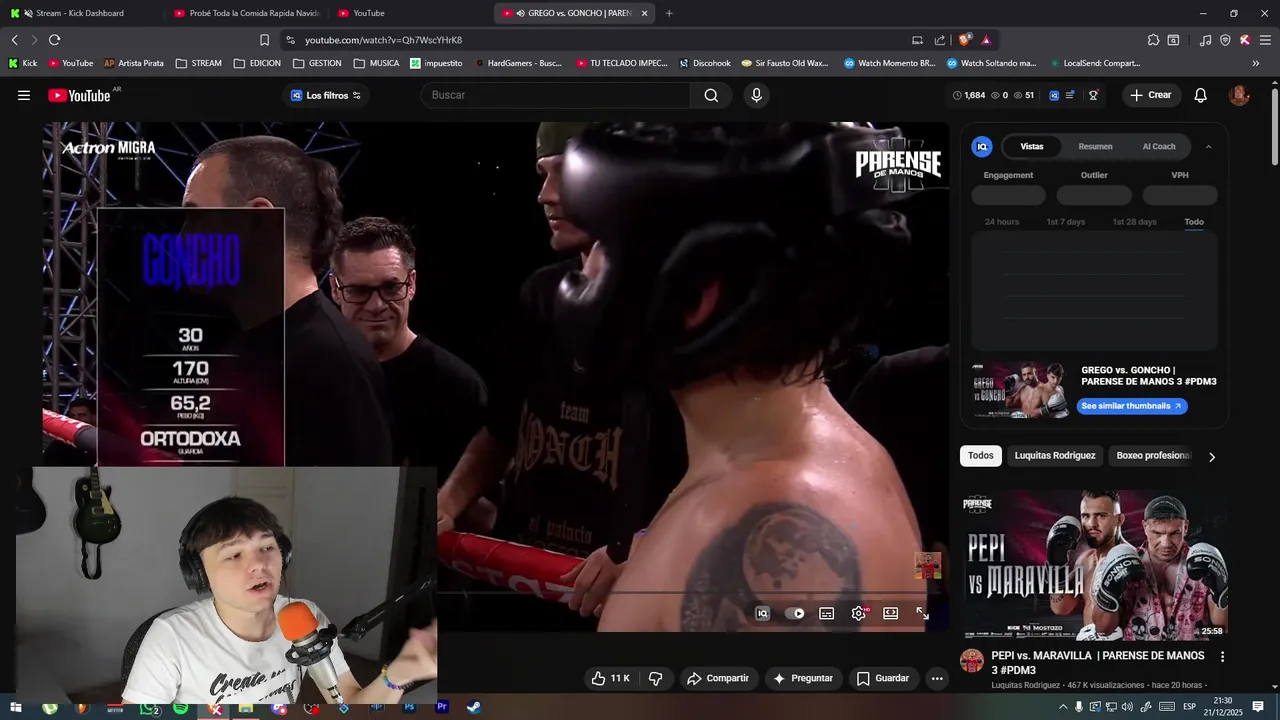Select the Todo range tab
1280x720 pixels.
click(x=1194, y=222)
